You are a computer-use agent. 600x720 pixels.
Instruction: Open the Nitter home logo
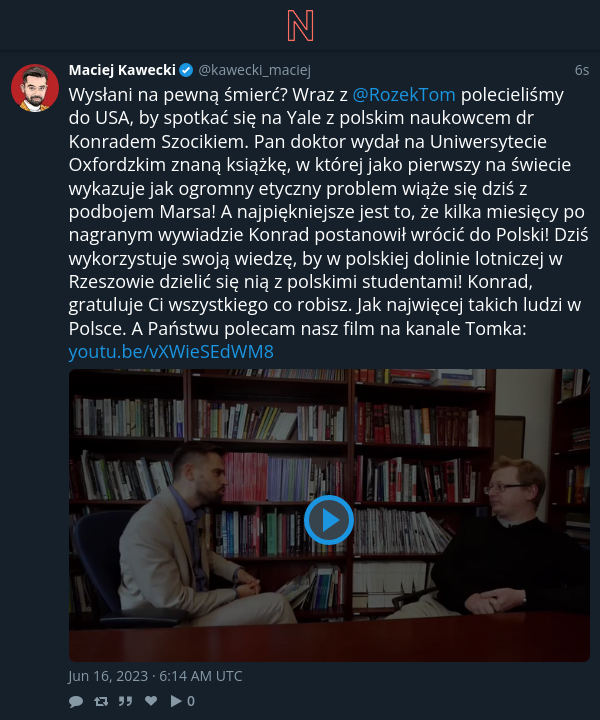(x=300, y=26)
